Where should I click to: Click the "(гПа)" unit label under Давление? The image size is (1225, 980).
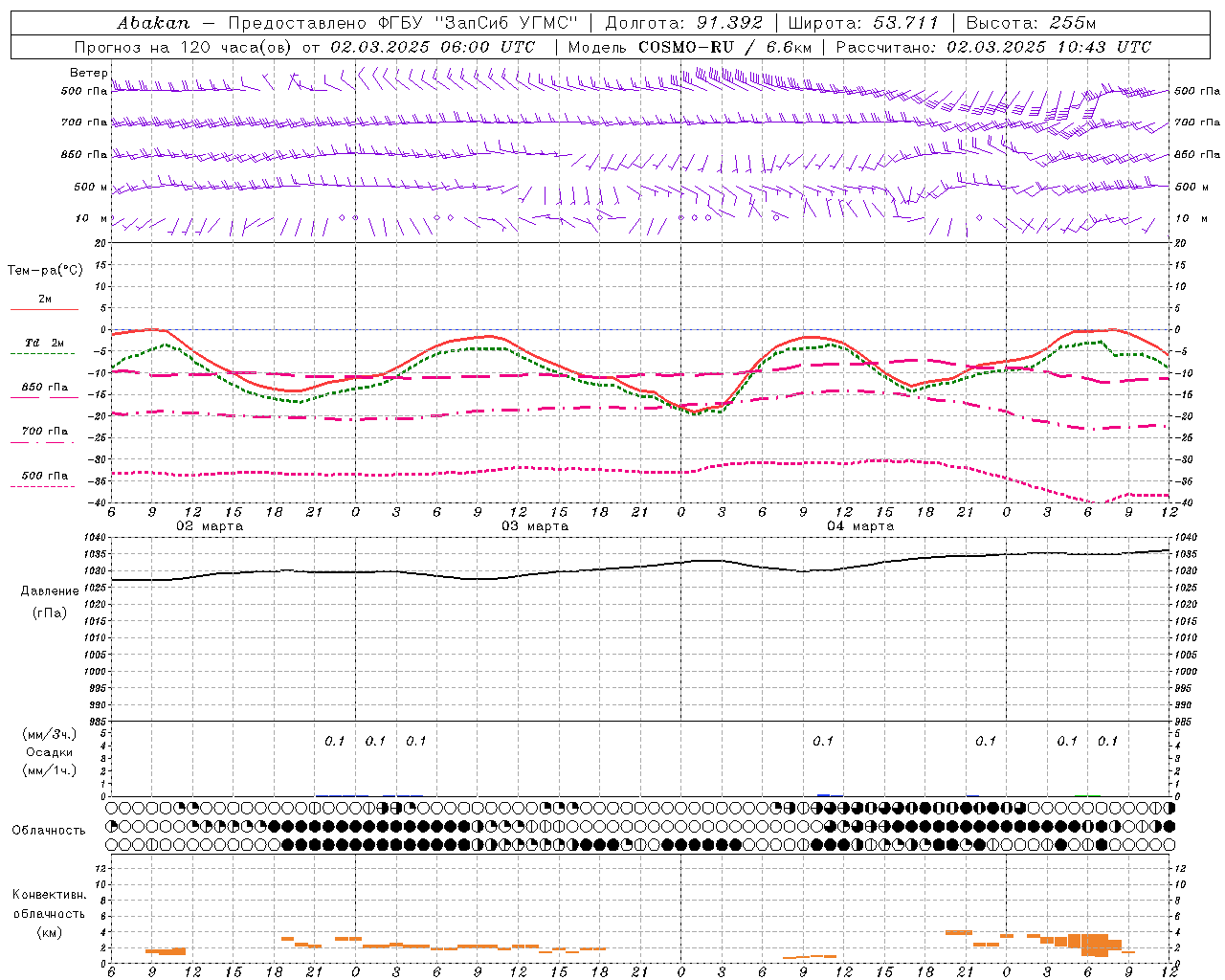[x=50, y=612]
